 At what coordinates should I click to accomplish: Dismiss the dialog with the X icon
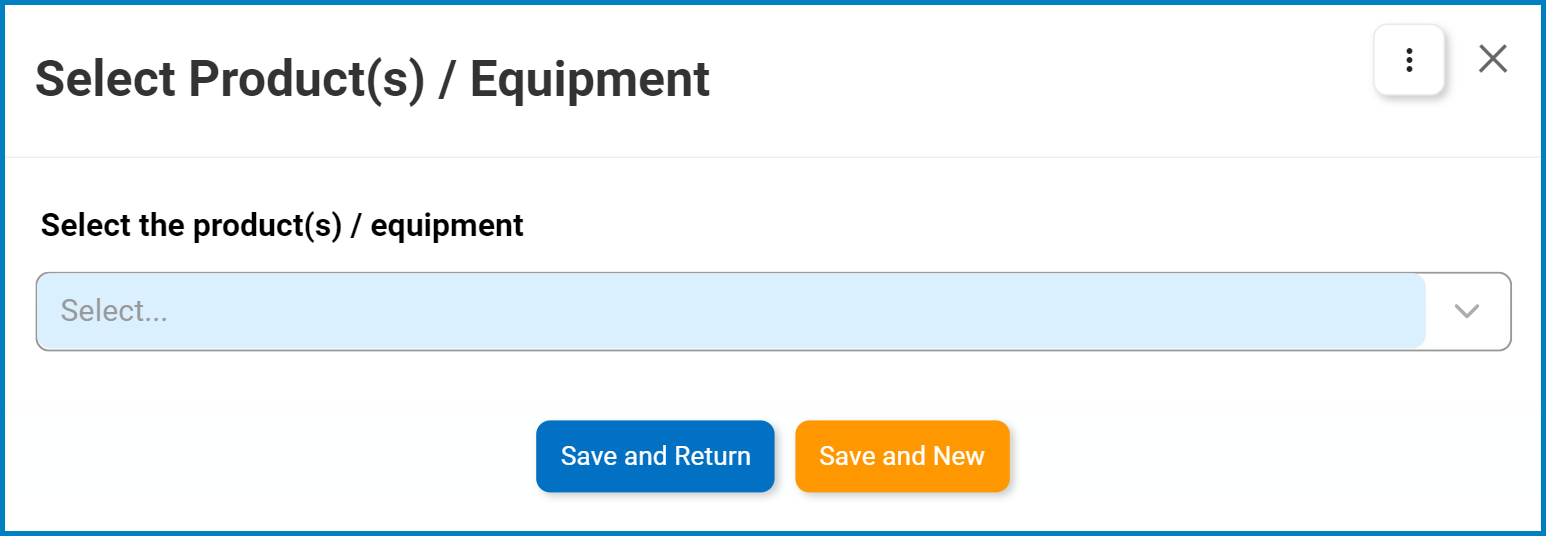click(x=1493, y=59)
